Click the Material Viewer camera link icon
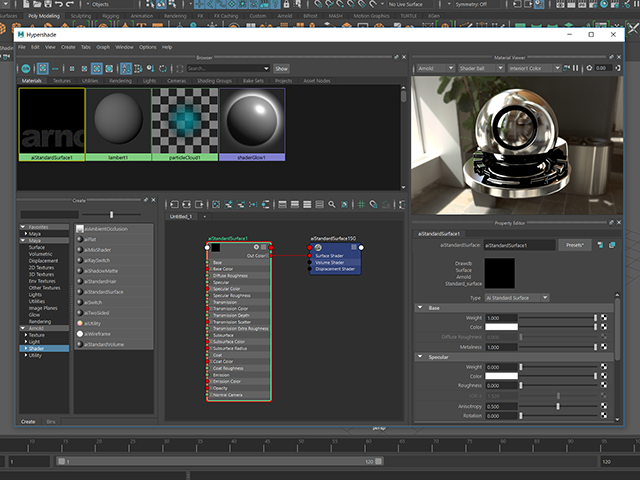The height and width of the screenshot is (480, 640). 566,68
